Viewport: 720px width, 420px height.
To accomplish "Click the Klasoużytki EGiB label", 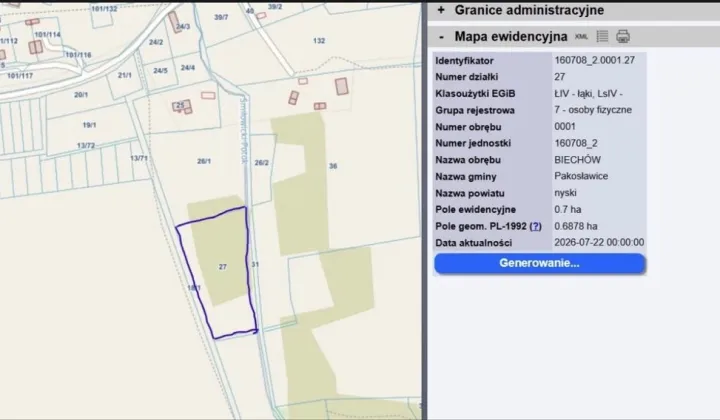I will (x=475, y=94).
